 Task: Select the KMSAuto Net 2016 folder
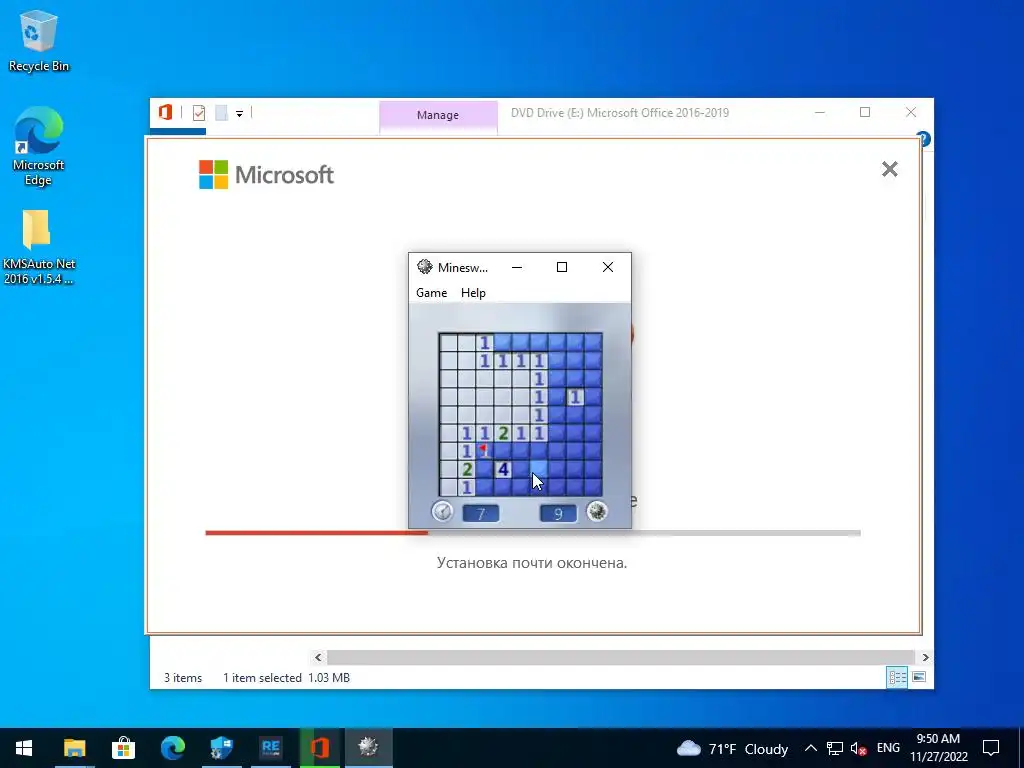coord(39,247)
